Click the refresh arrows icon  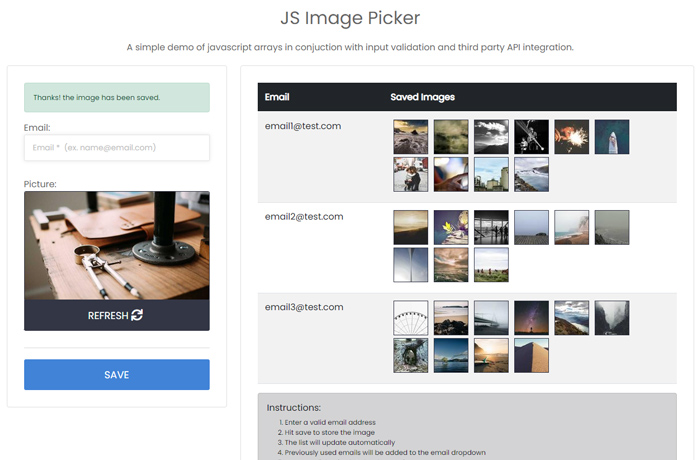137,315
